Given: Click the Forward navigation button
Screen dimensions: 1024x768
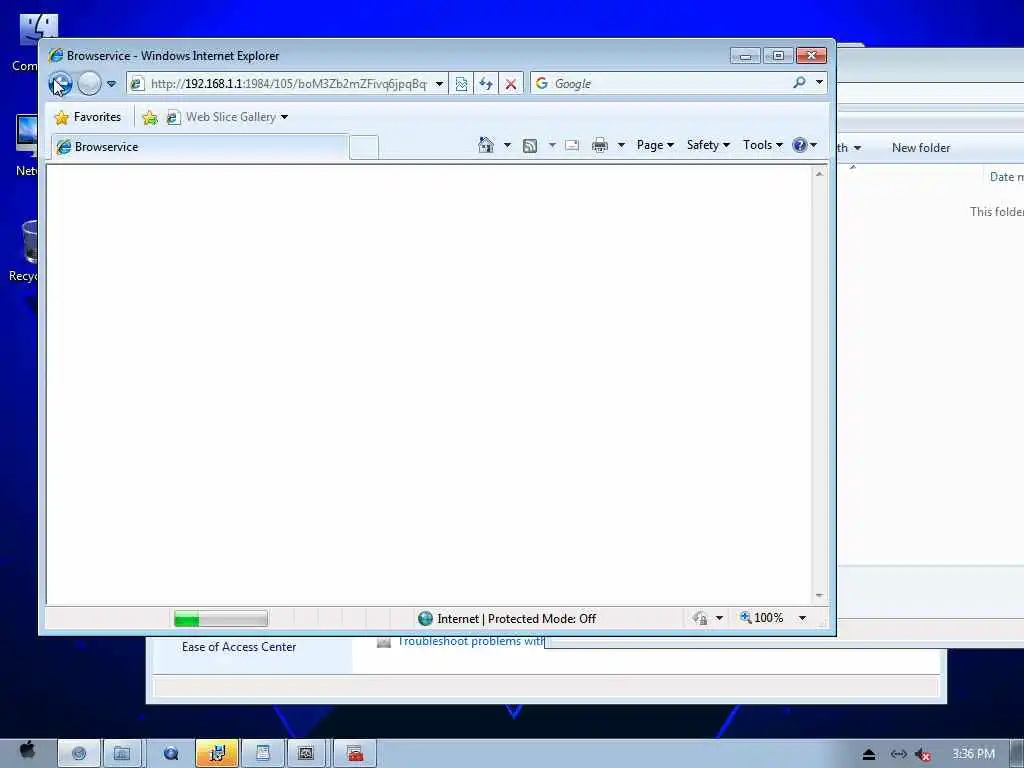Looking at the screenshot, I should coord(89,84).
